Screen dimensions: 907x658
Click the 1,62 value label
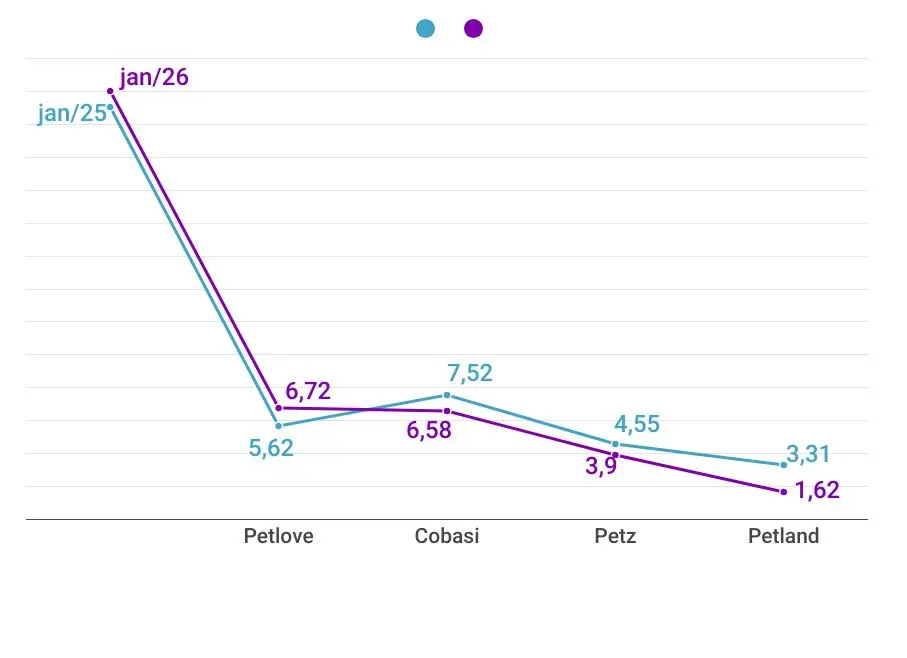[x=817, y=491]
